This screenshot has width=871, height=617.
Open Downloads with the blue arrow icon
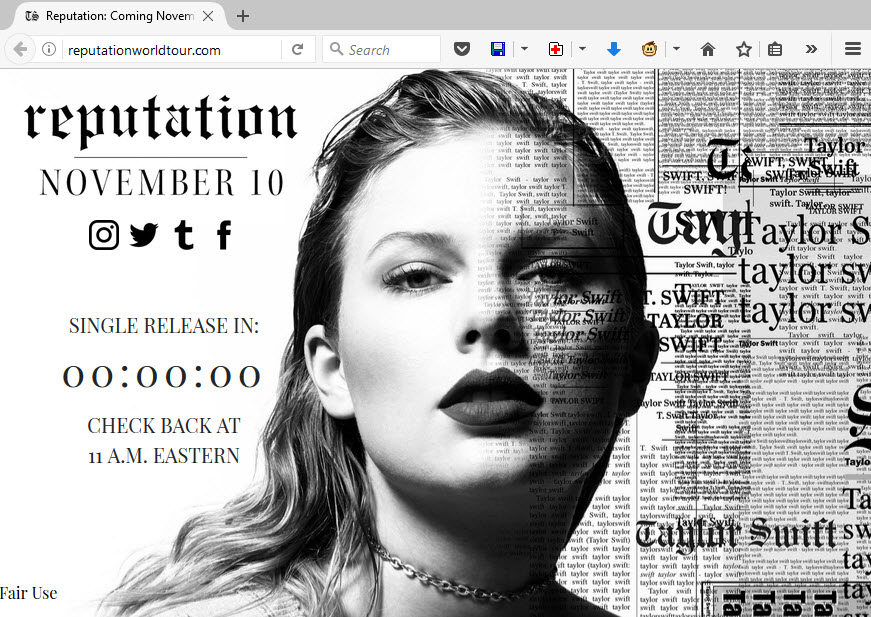pos(614,49)
